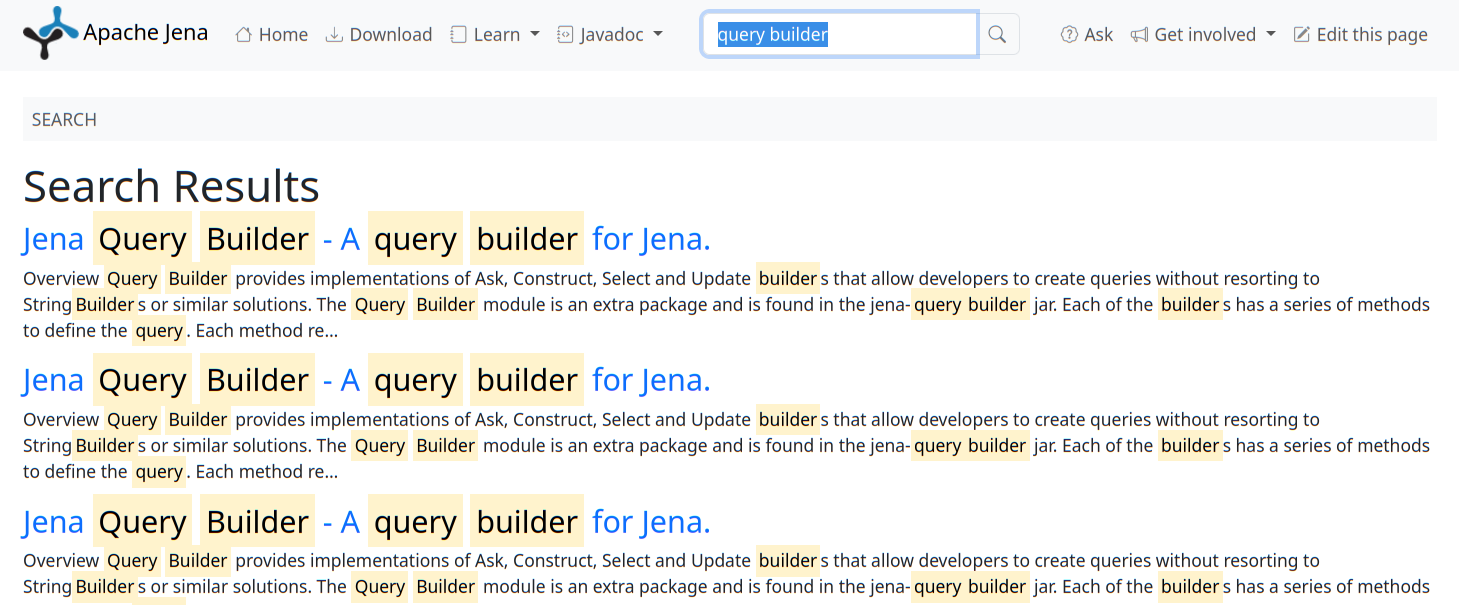Expand the Javadoc dropdown caret

tap(658, 34)
